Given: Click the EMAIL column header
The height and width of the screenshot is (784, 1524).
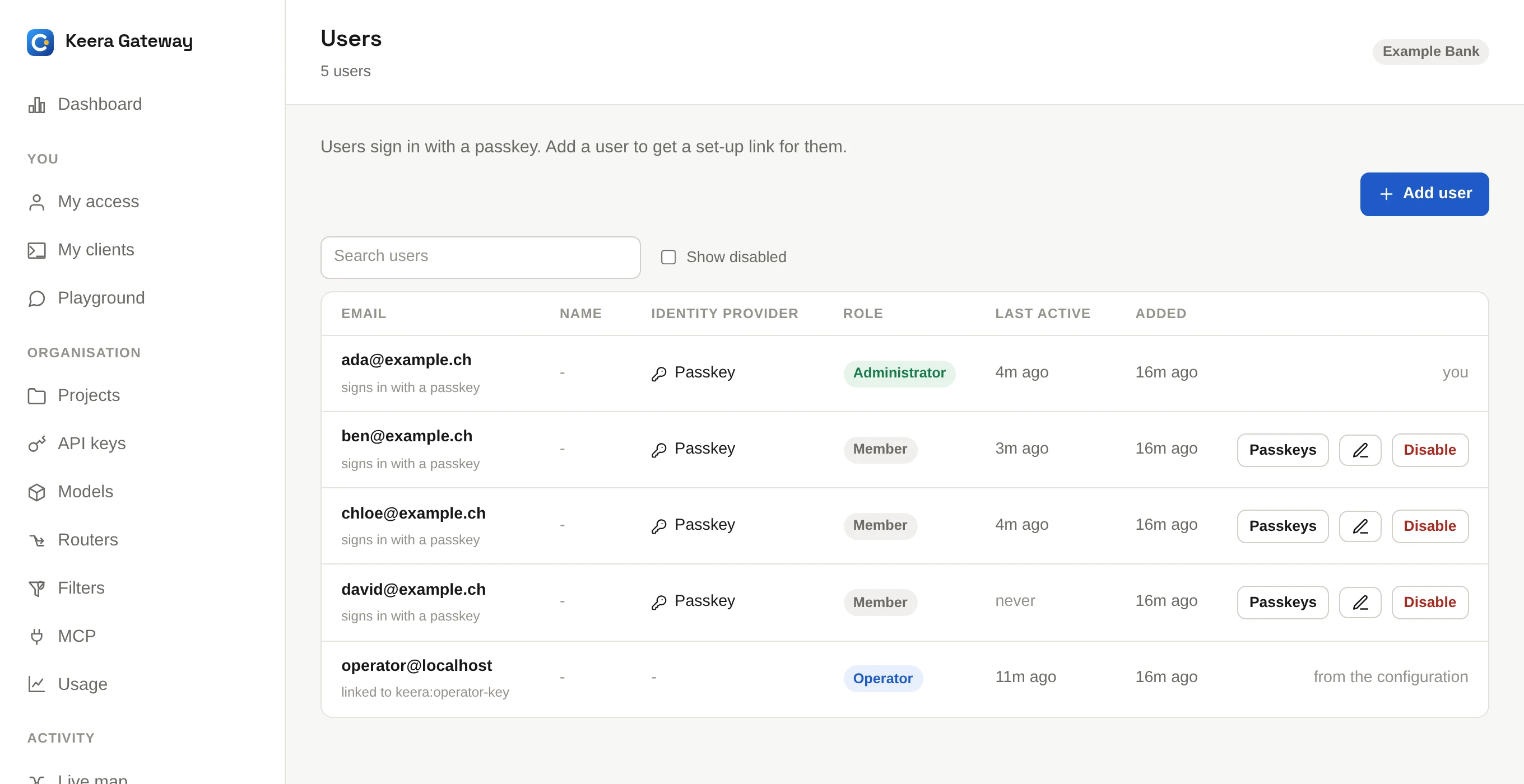Looking at the screenshot, I should [364, 314].
